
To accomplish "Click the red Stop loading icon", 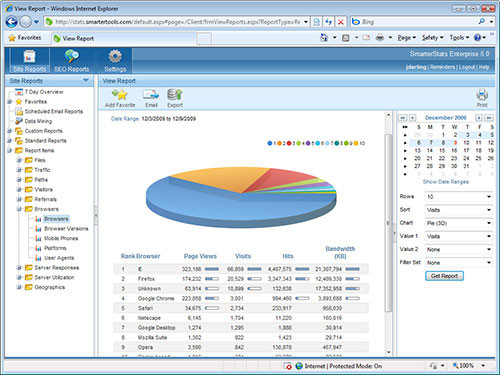I will click(x=341, y=22).
